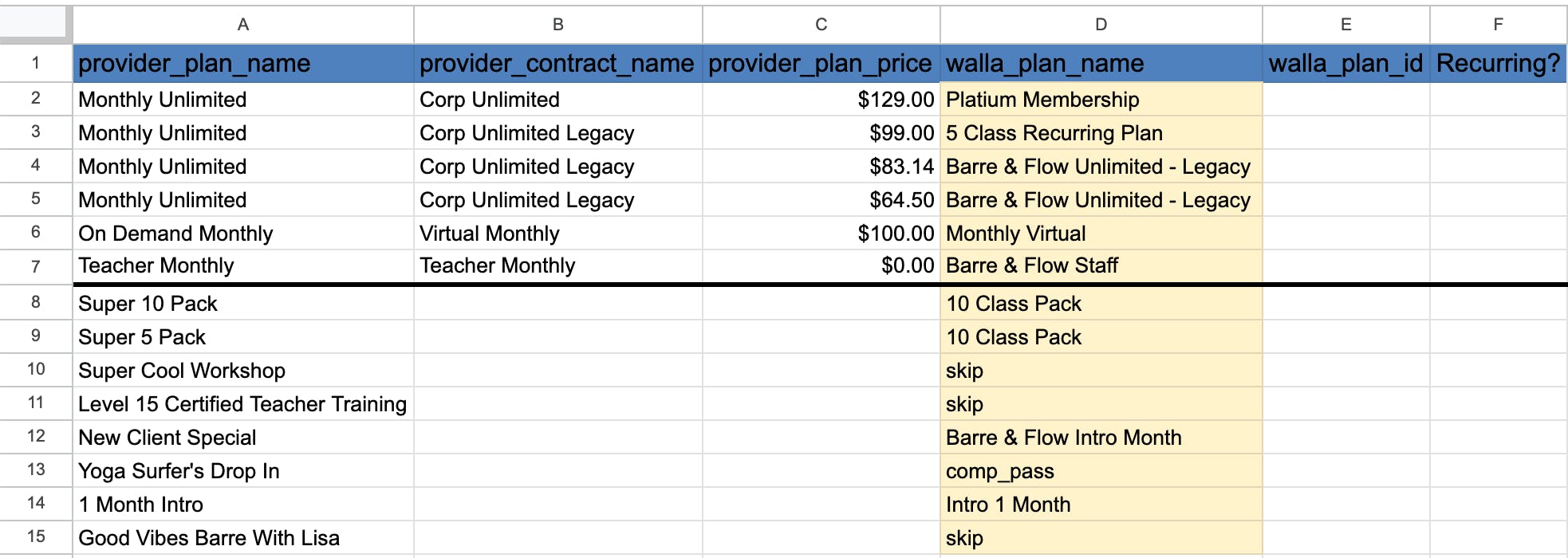The image size is (1568, 558).
Task: Click the provider_plan_name header cell
Action: (x=243, y=64)
